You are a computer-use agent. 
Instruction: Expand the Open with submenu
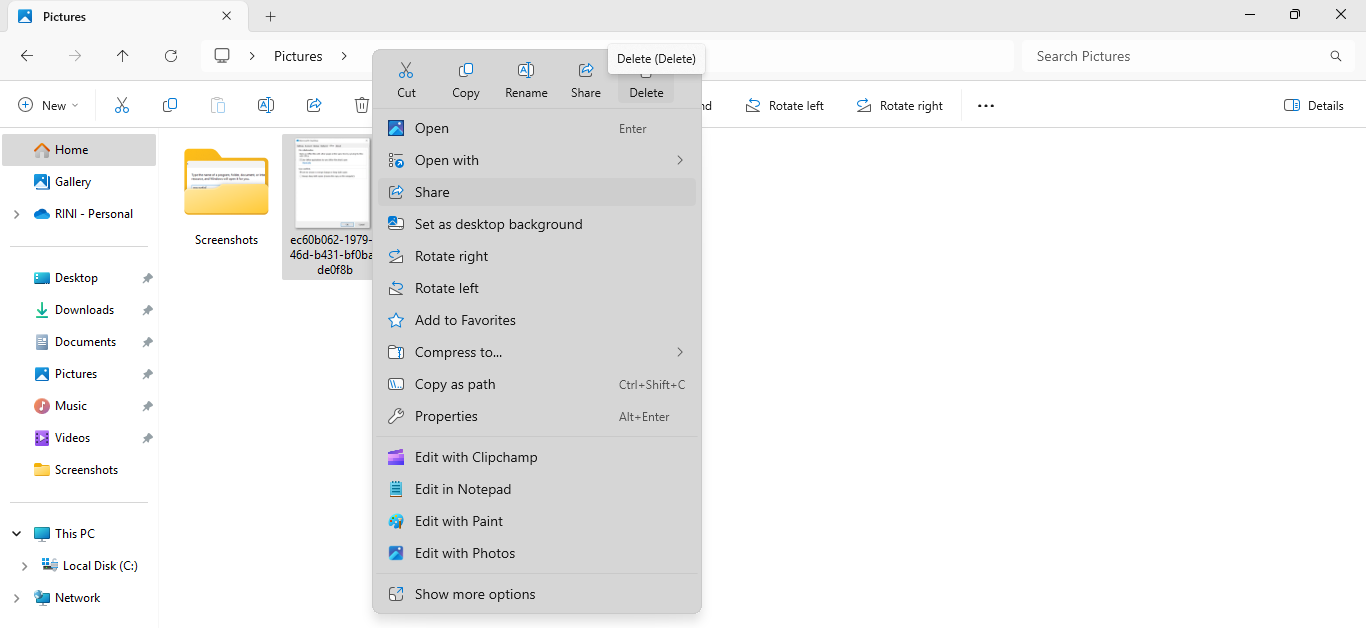(x=537, y=160)
